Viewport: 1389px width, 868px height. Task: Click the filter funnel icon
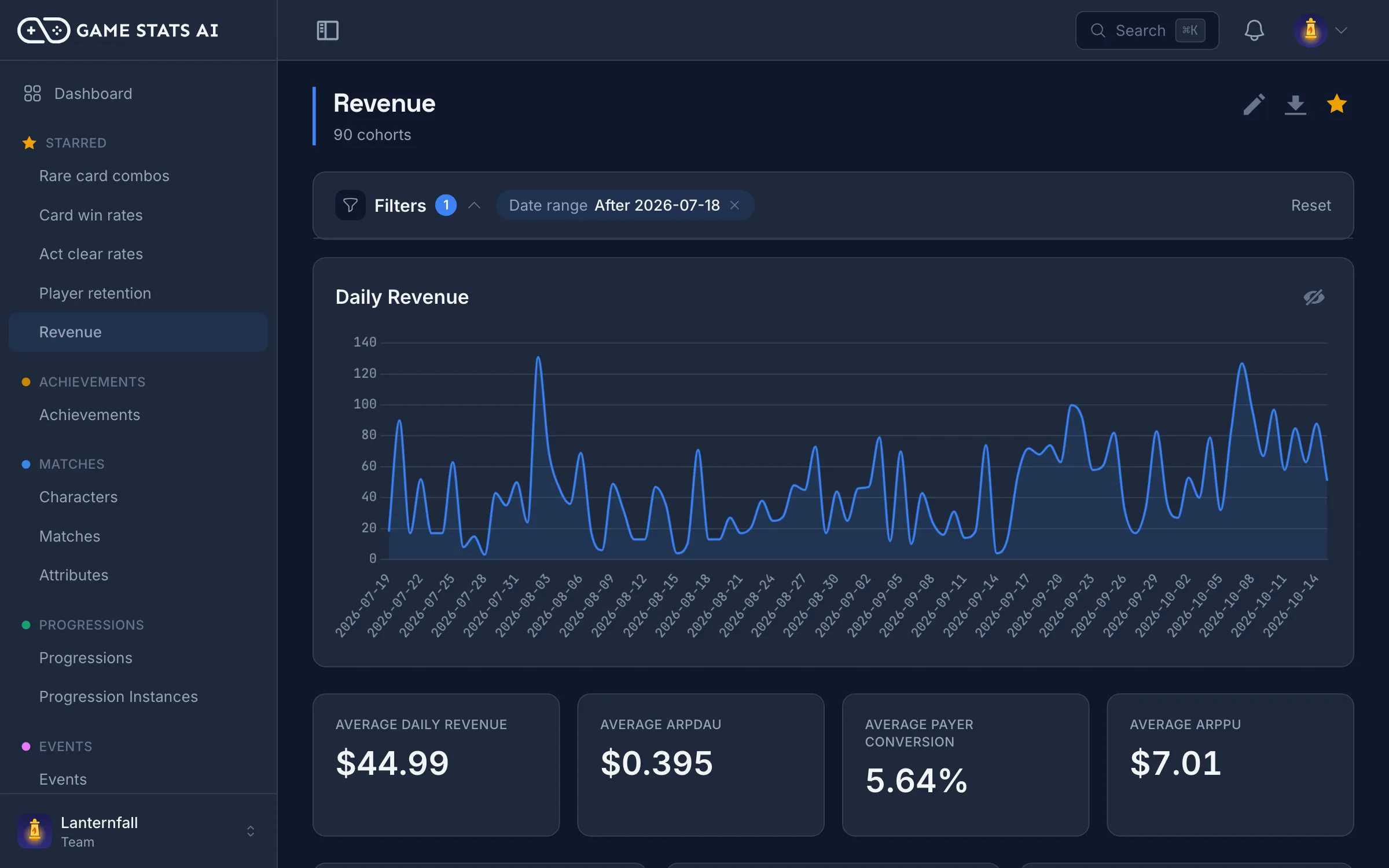click(x=350, y=205)
